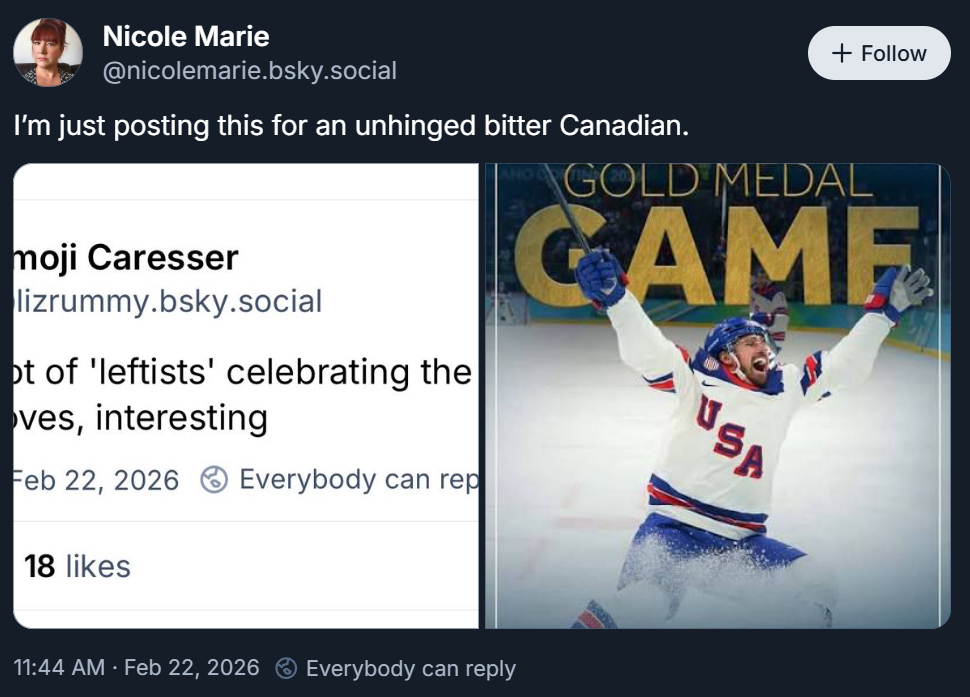Click the 11:44 AM Feb 22, 2026 timestamp

point(136,668)
